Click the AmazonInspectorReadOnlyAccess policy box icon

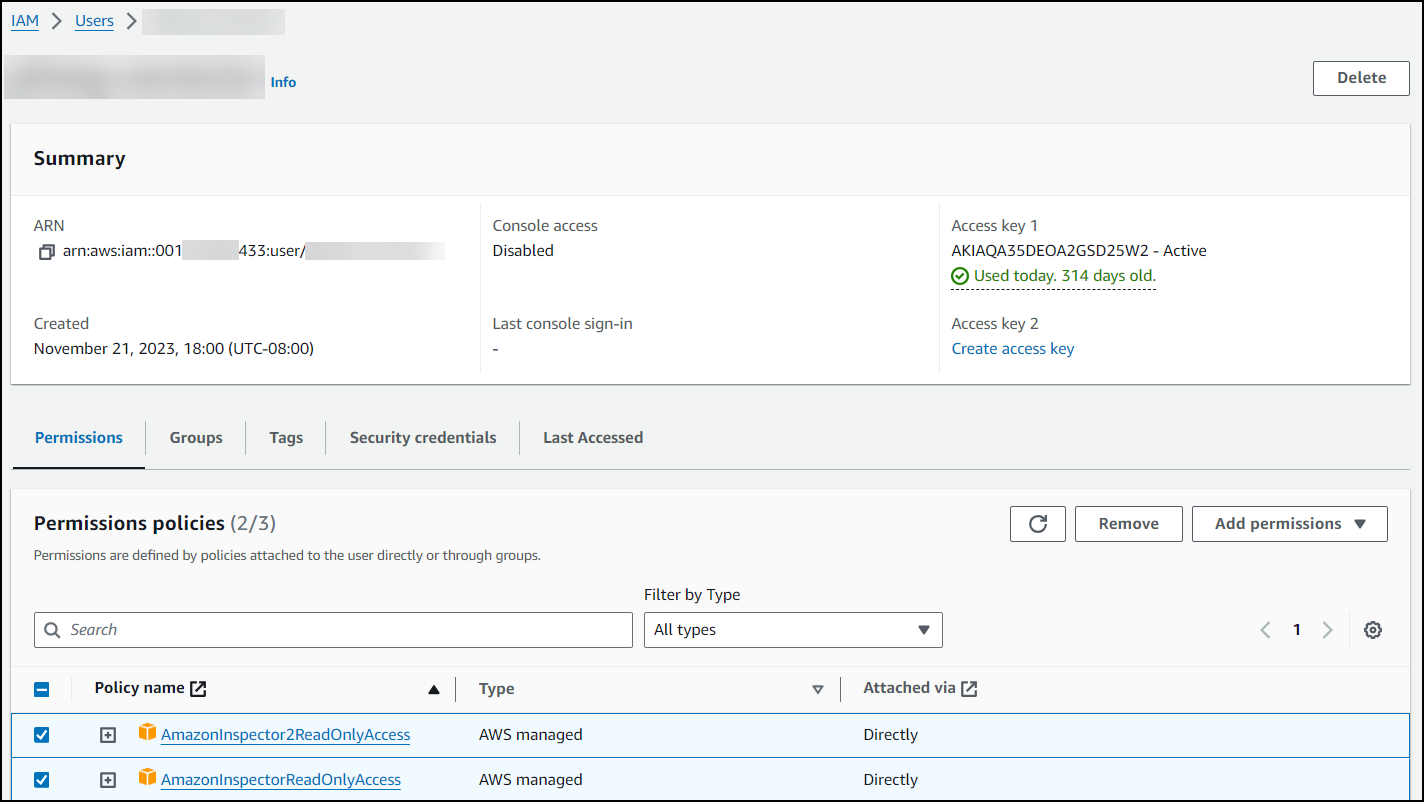(x=148, y=778)
